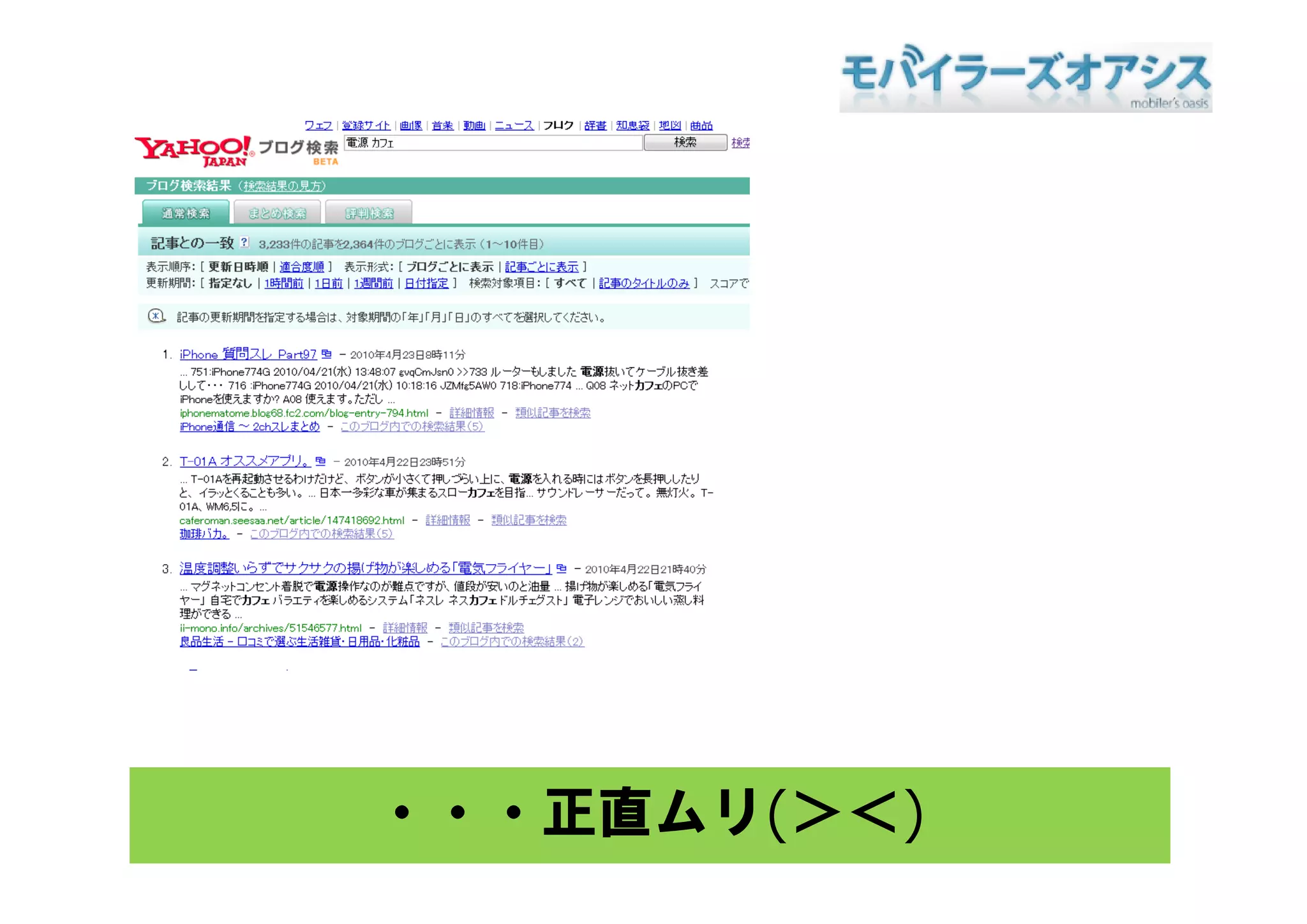The height and width of the screenshot is (924, 1307).
Task: Open the 珈琲バカ。 blog link
Action: point(204,533)
